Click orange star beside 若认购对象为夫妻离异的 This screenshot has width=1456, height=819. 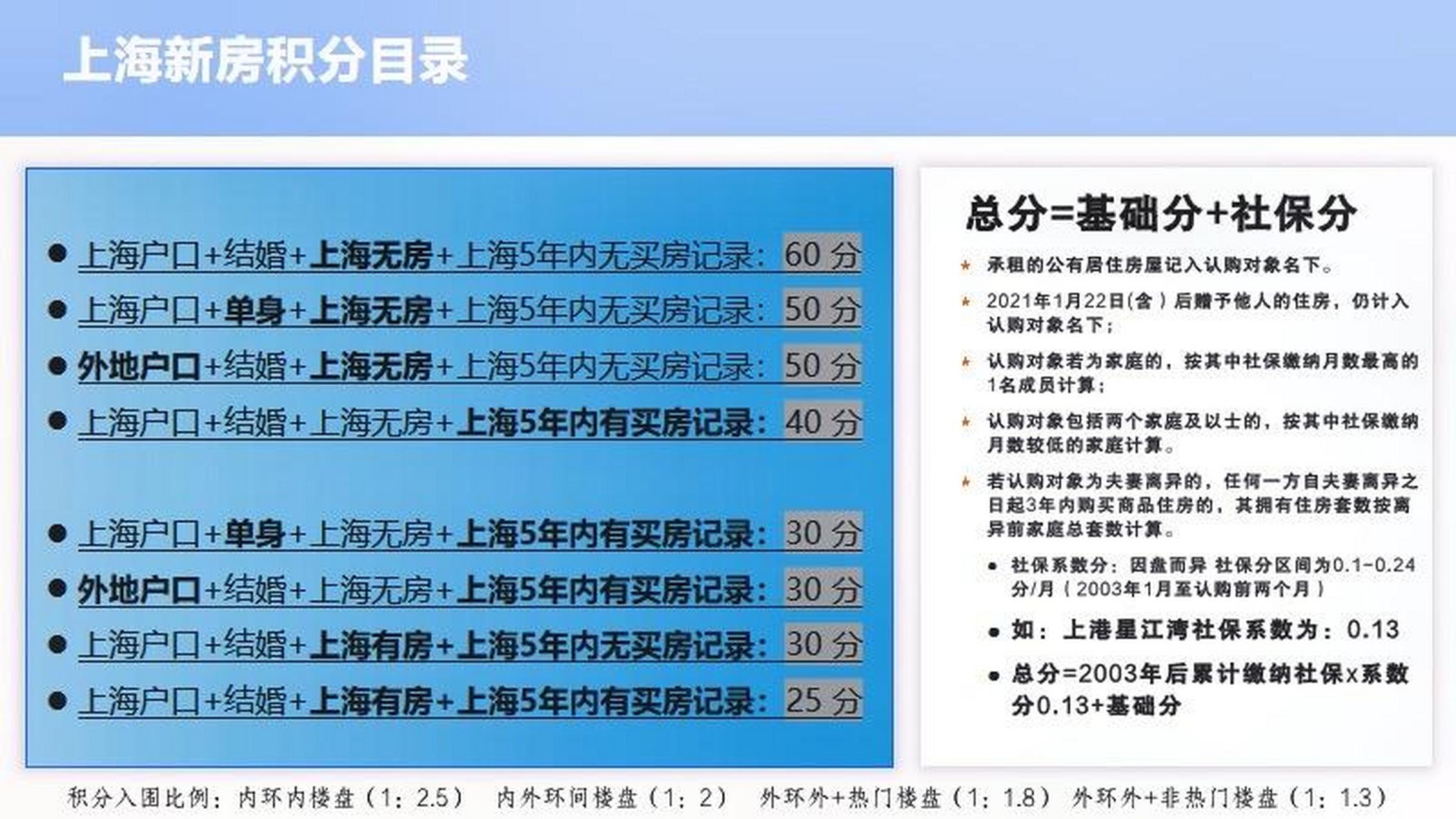[966, 481]
